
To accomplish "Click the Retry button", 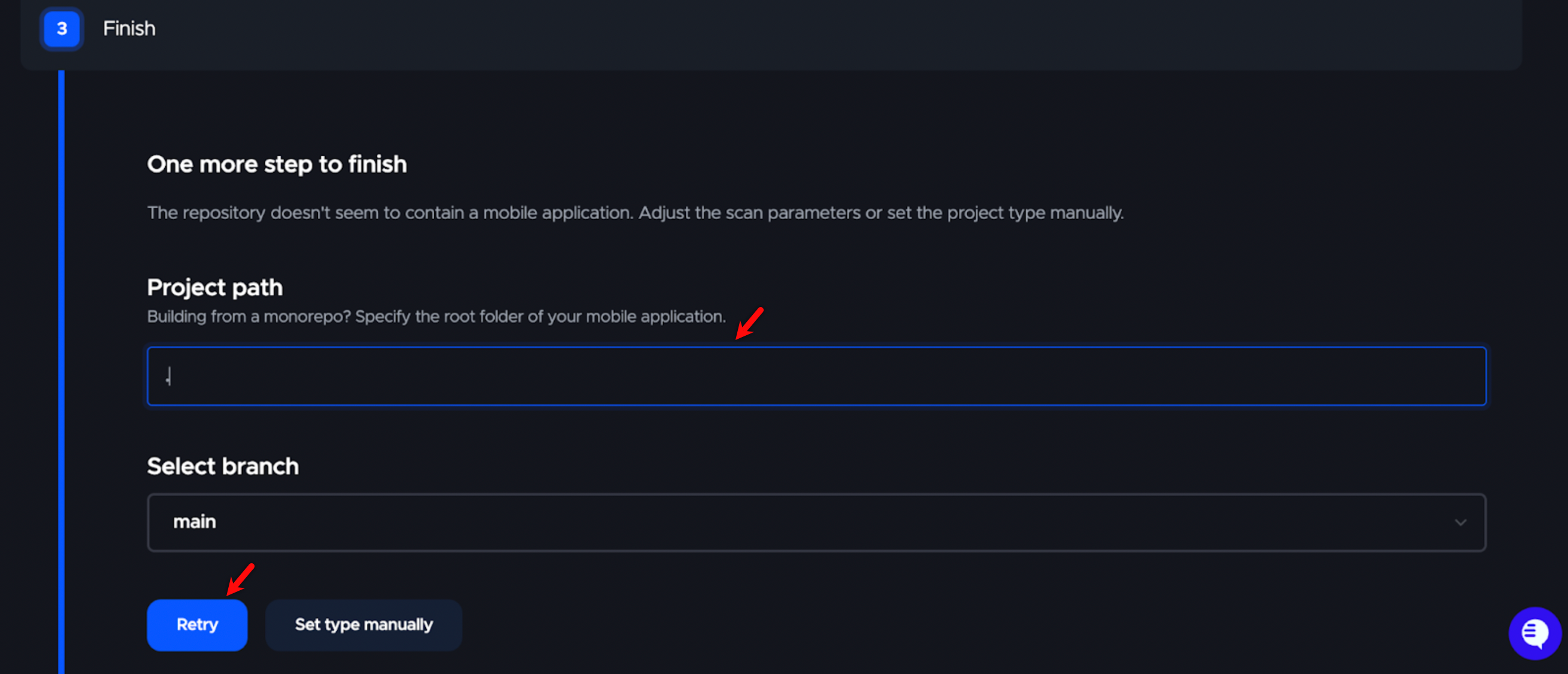I will pyautogui.click(x=196, y=625).
